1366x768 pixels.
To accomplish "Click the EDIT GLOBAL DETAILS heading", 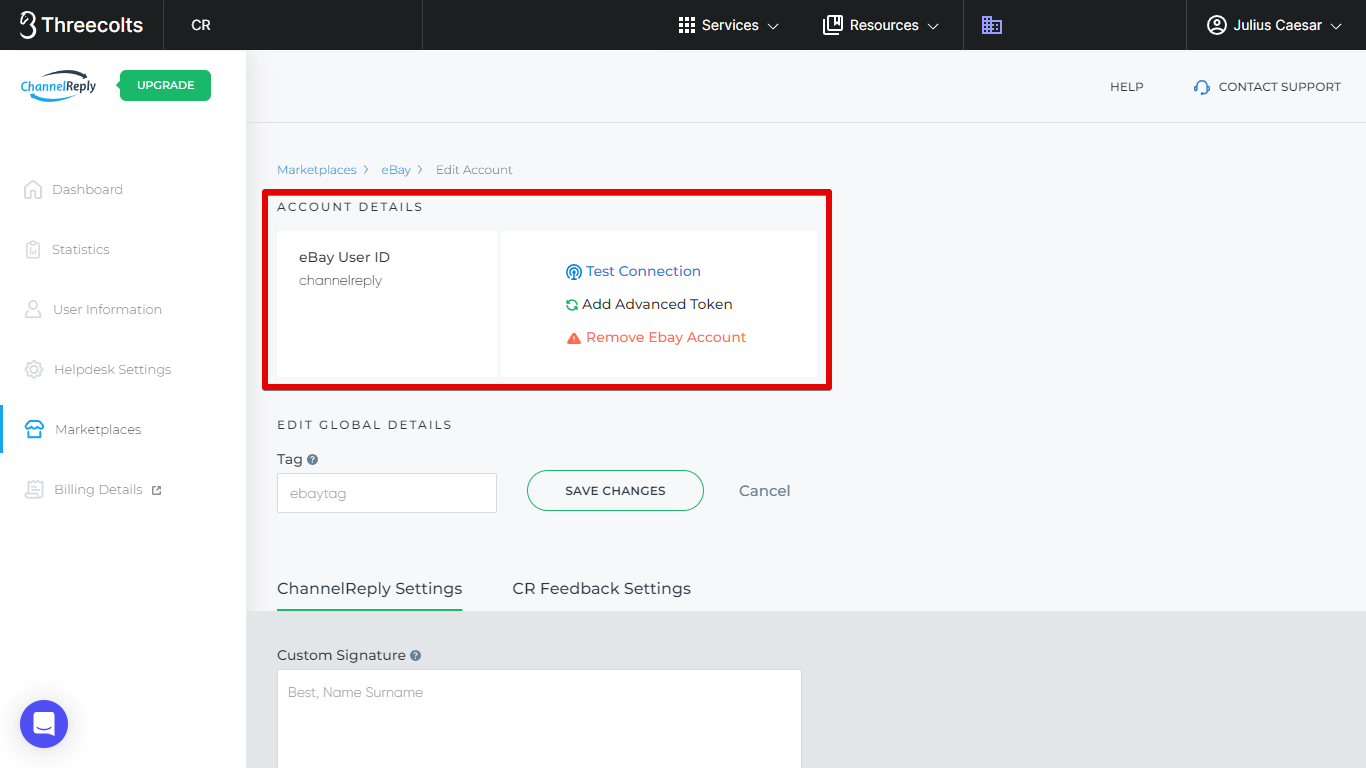I will point(364,425).
